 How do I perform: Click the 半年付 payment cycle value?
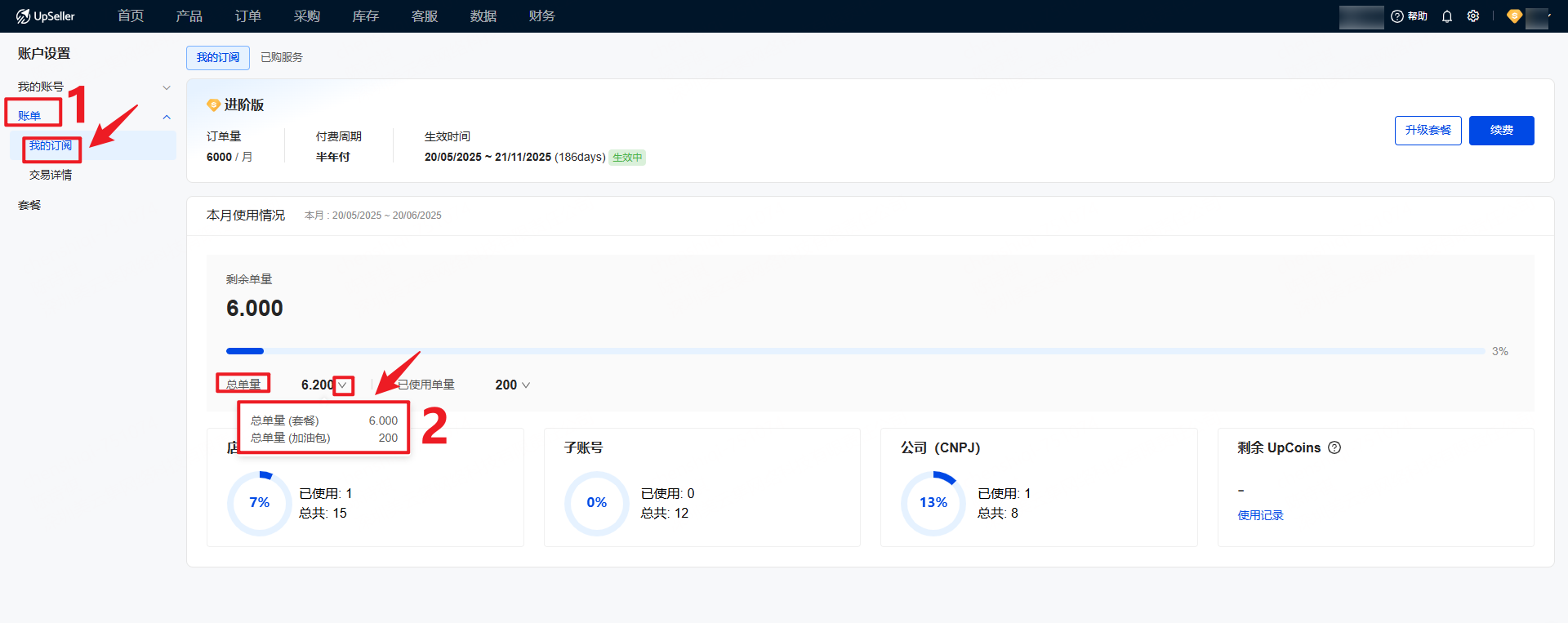tap(333, 157)
